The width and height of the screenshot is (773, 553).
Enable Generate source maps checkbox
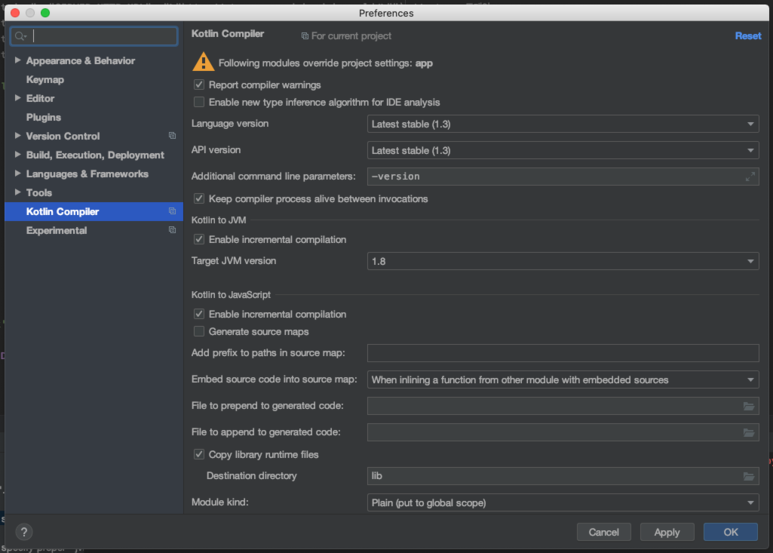199,332
